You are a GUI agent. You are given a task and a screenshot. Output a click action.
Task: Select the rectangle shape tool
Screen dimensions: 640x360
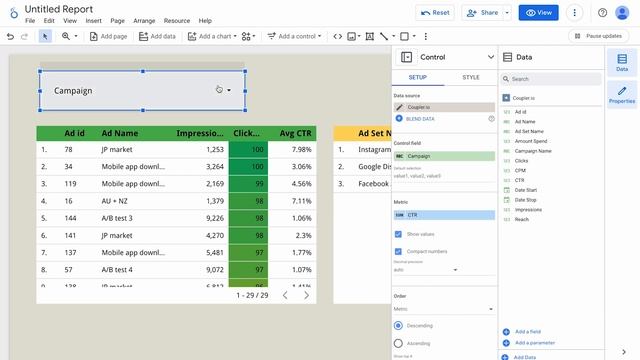point(404,36)
